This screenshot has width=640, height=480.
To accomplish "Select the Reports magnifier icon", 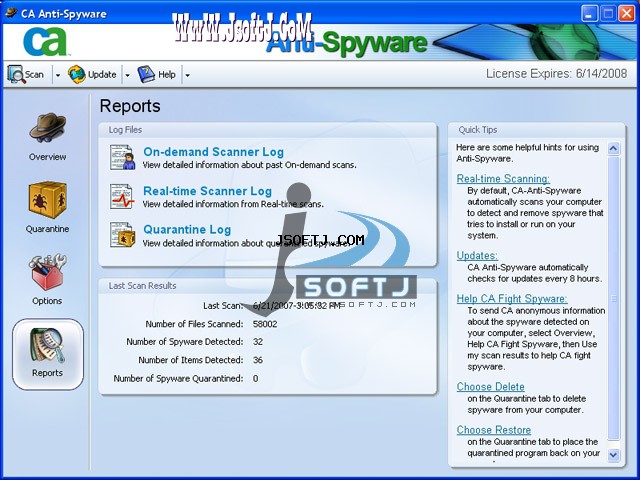I will pos(47,345).
